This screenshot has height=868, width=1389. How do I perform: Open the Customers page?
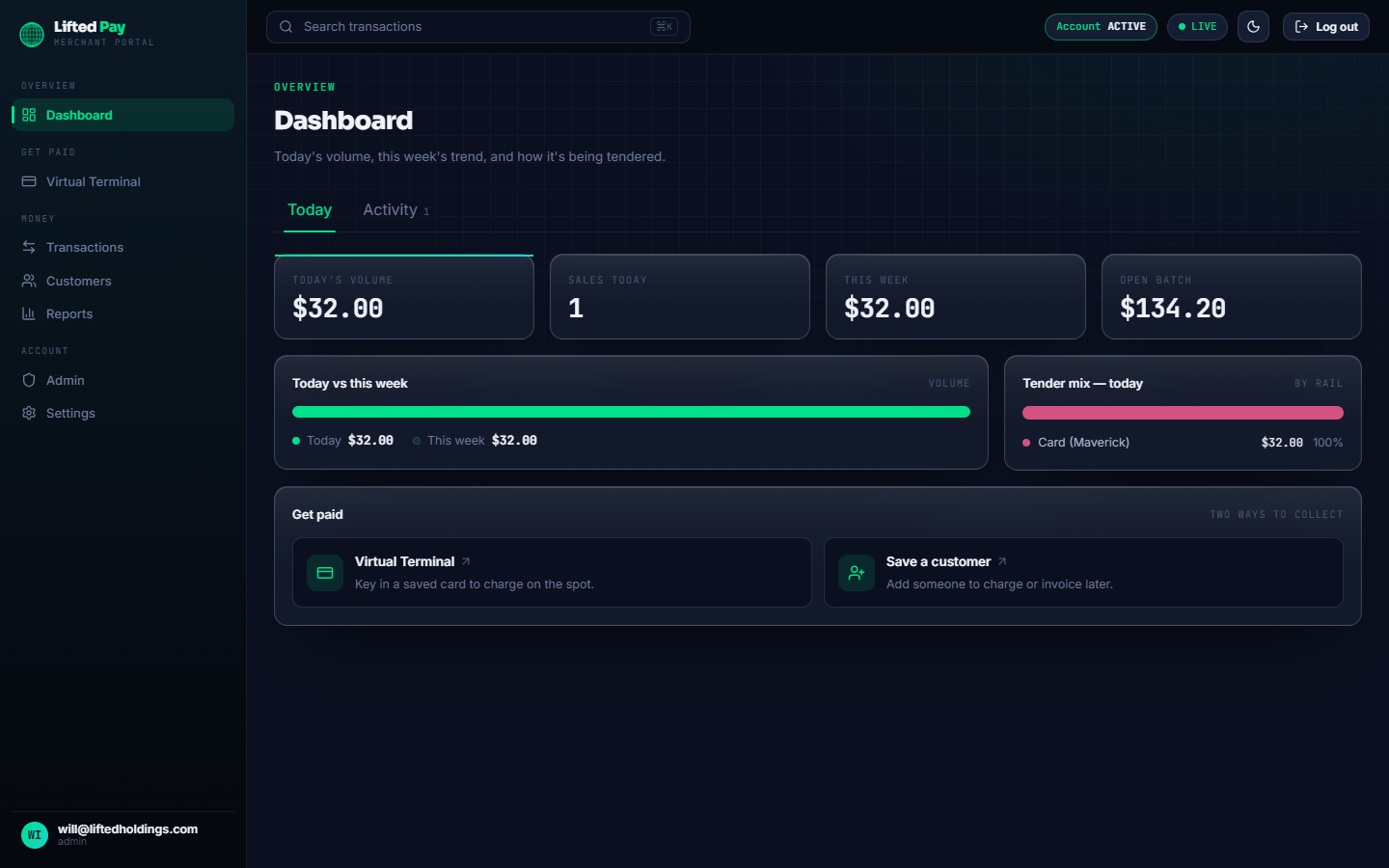pos(123,281)
